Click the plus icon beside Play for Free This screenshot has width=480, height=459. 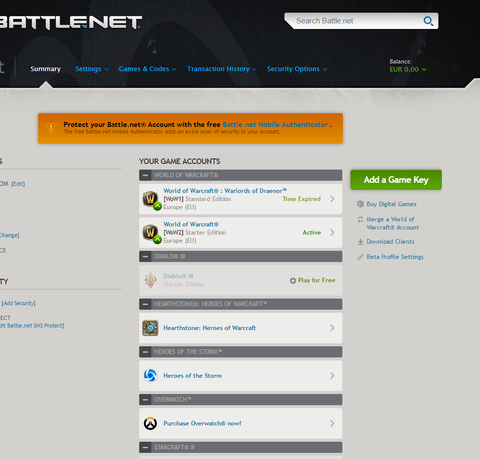tap(293, 281)
